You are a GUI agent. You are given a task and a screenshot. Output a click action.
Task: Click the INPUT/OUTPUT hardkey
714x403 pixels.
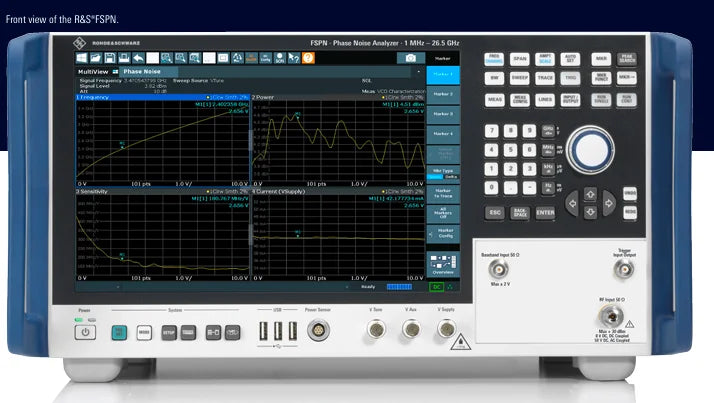coord(570,100)
